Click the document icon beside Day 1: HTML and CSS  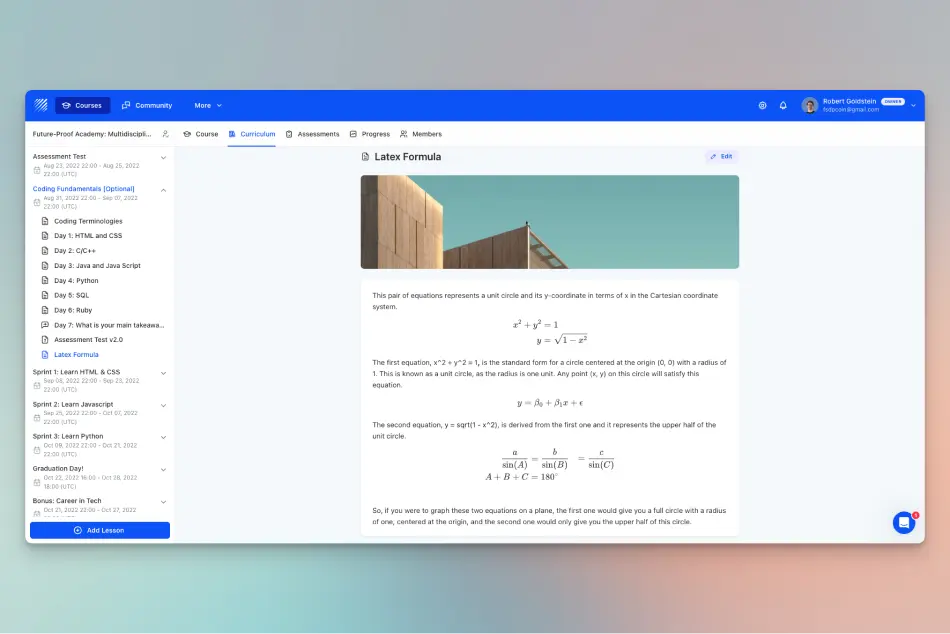45,236
